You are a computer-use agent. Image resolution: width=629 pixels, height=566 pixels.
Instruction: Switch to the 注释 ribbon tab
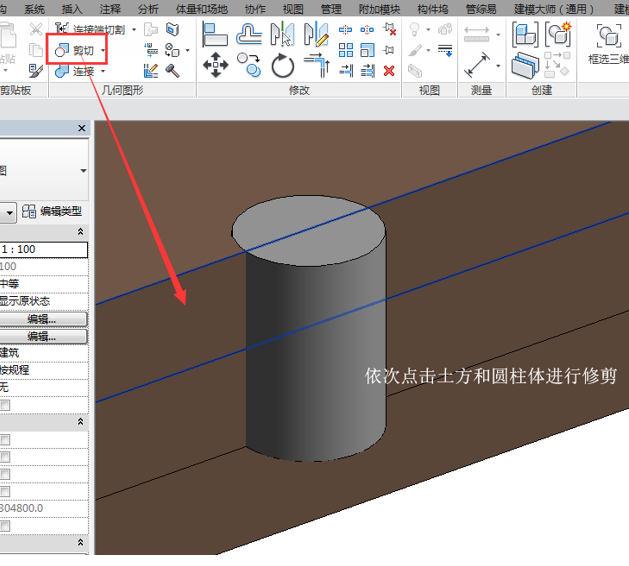[110, 8]
